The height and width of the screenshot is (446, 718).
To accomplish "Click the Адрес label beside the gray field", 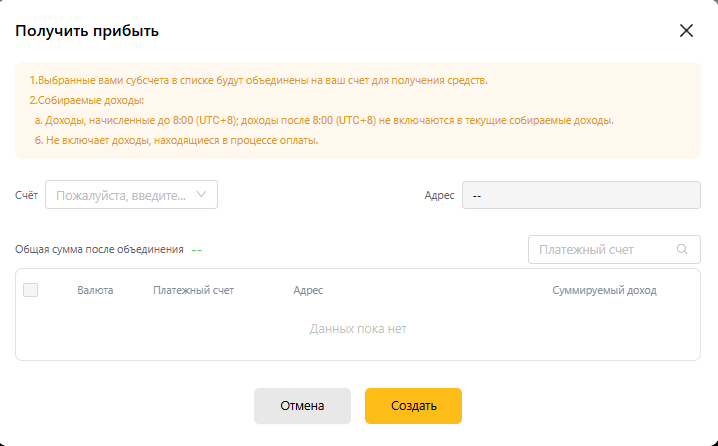I will pos(439,195).
